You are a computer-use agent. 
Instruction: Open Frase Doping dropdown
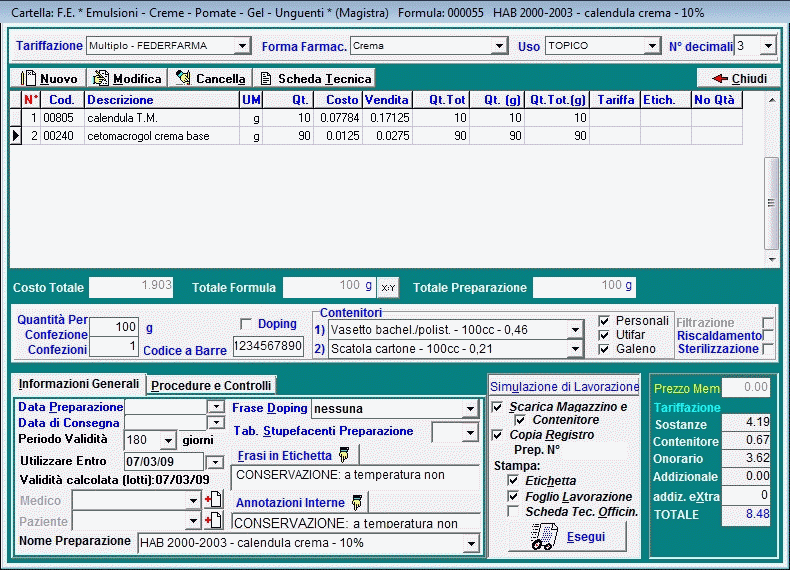470,409
